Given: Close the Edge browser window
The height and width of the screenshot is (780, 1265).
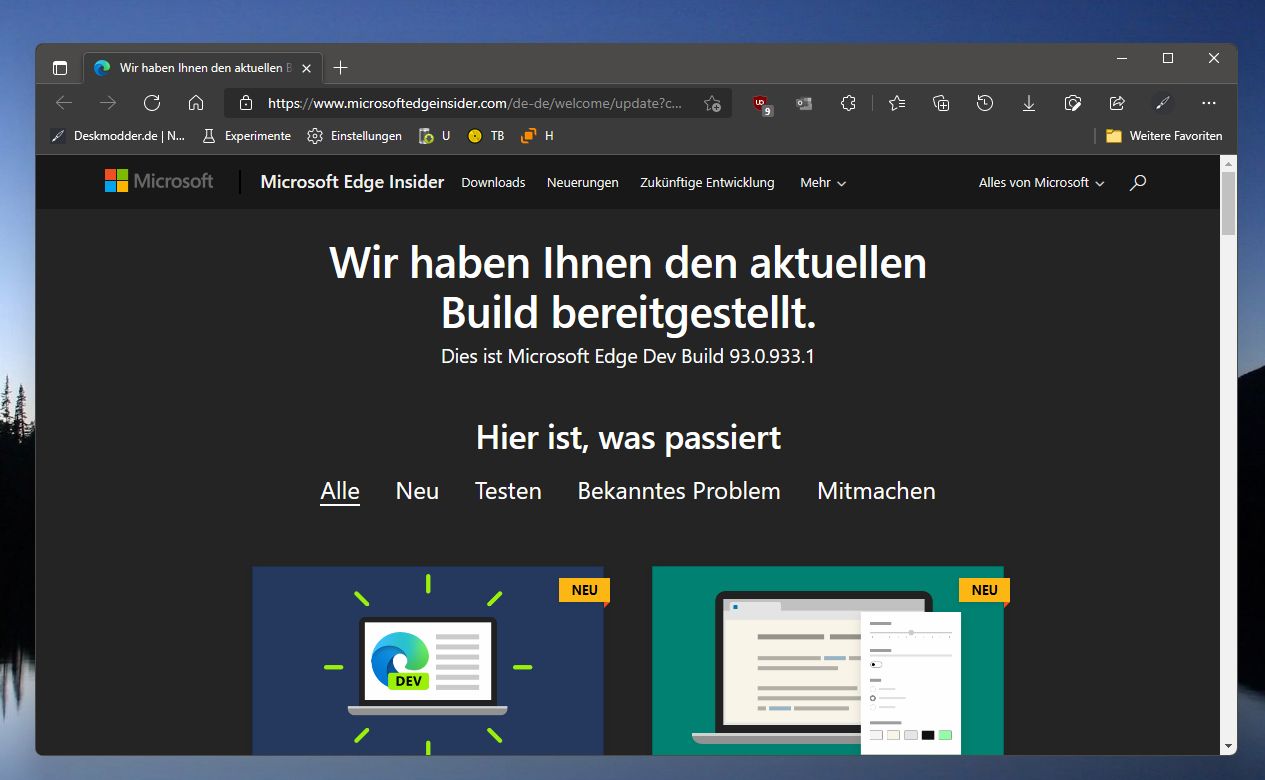Looking at the screenshot, I should tap(1214, 59).
